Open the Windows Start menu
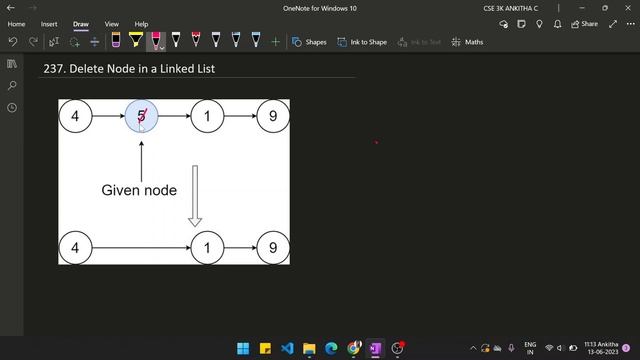The width and height of the screenshot is (640, 360). 243,348
